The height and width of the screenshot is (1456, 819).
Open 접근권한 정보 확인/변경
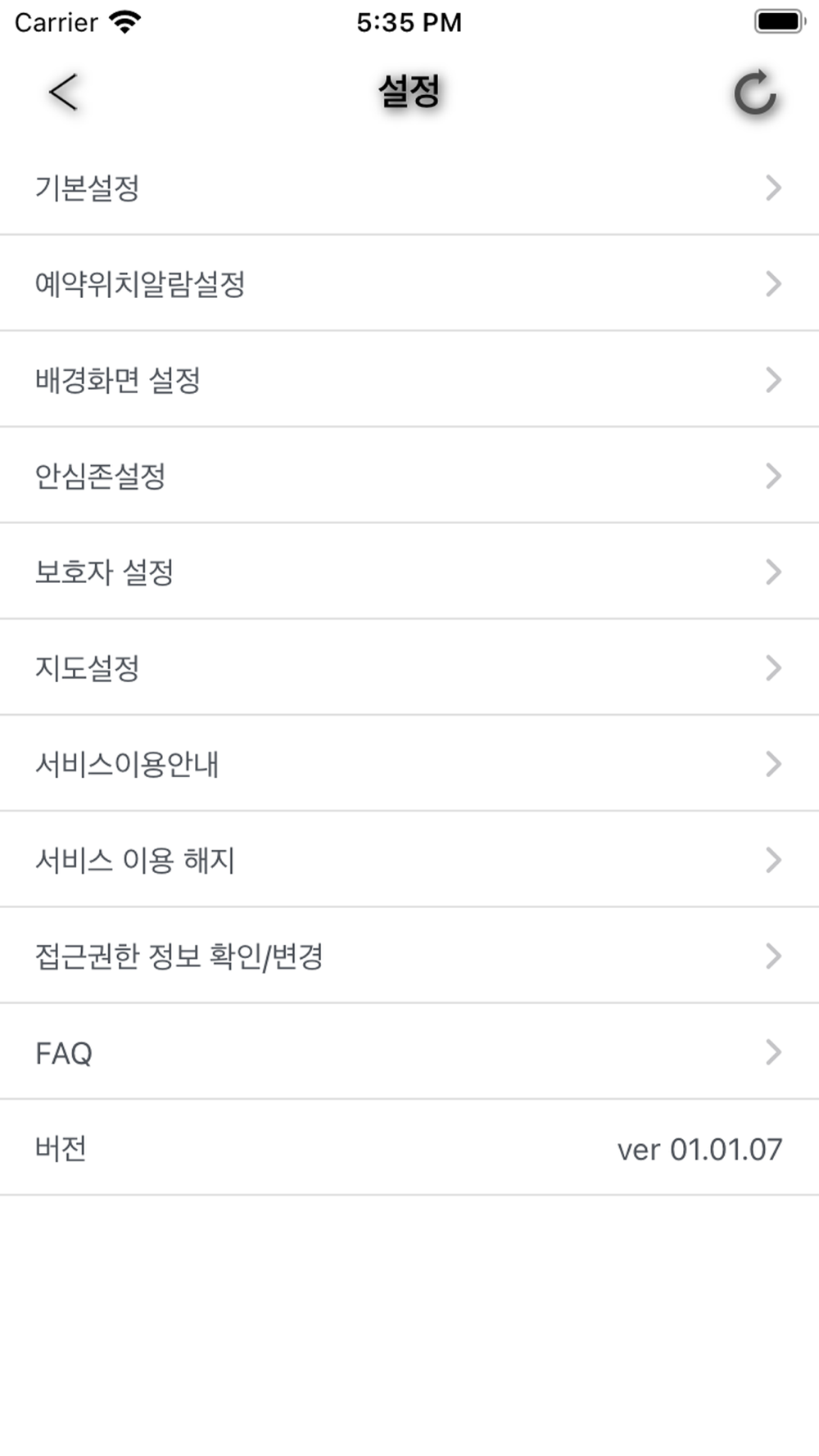click(409, 956)
